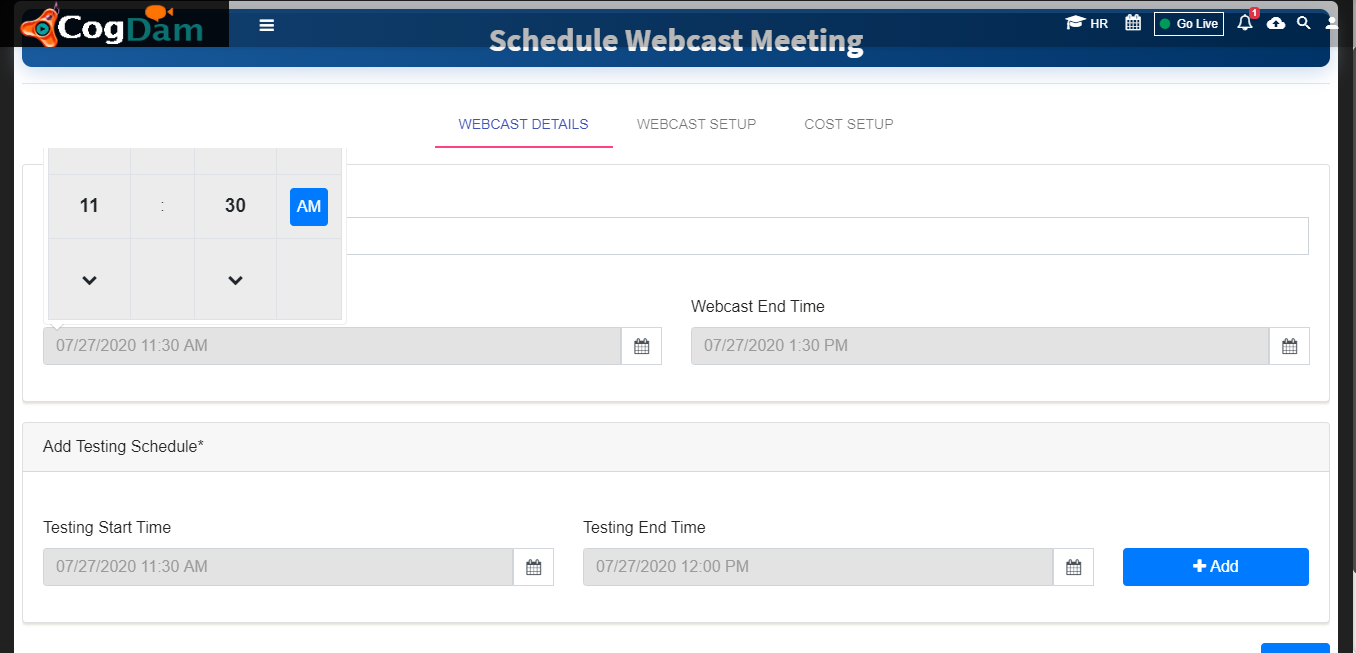The image size is (1356, 653).
Task: Decrease the hour with down chevron
Action: tap(89, 280)
